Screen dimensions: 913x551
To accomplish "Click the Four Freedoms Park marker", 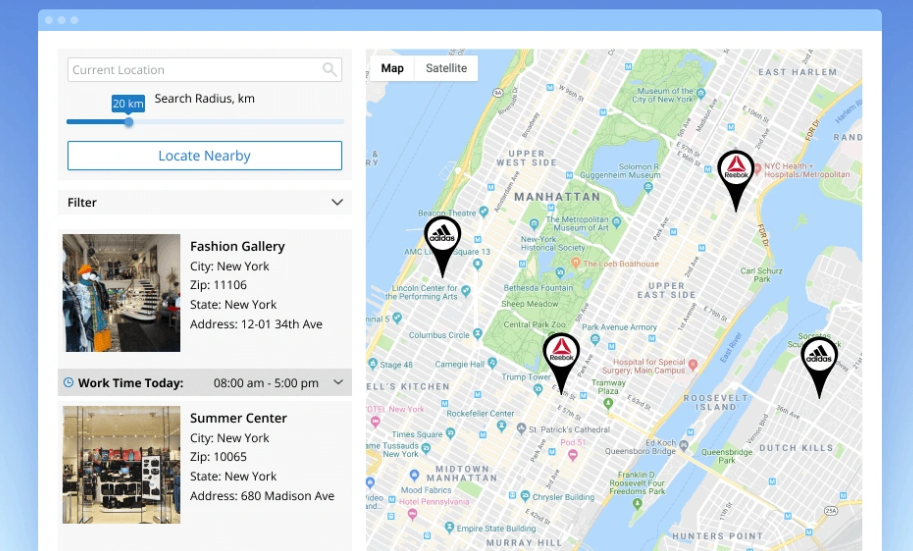I will point(637,504).
